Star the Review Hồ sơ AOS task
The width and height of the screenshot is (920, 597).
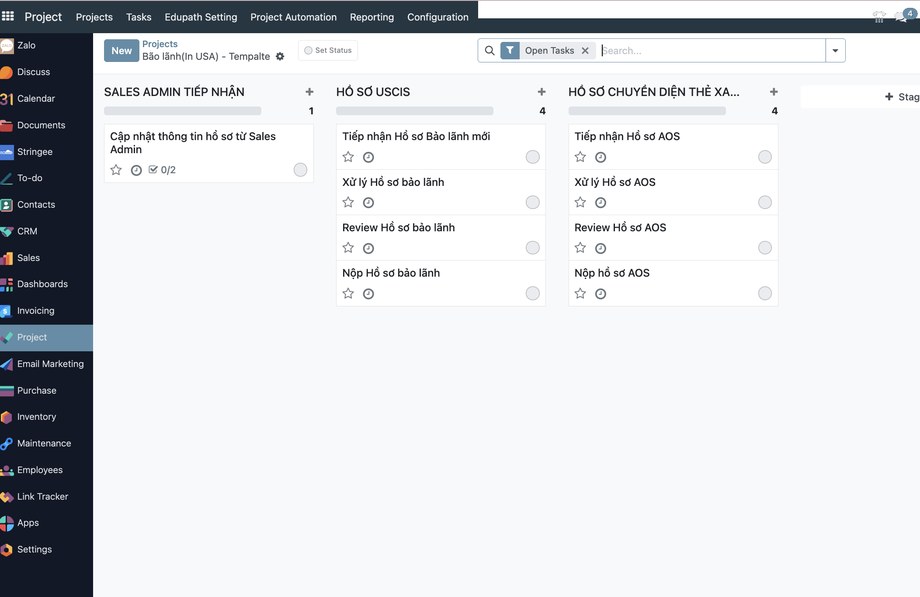pyautogui.click(x=580, y=248)
